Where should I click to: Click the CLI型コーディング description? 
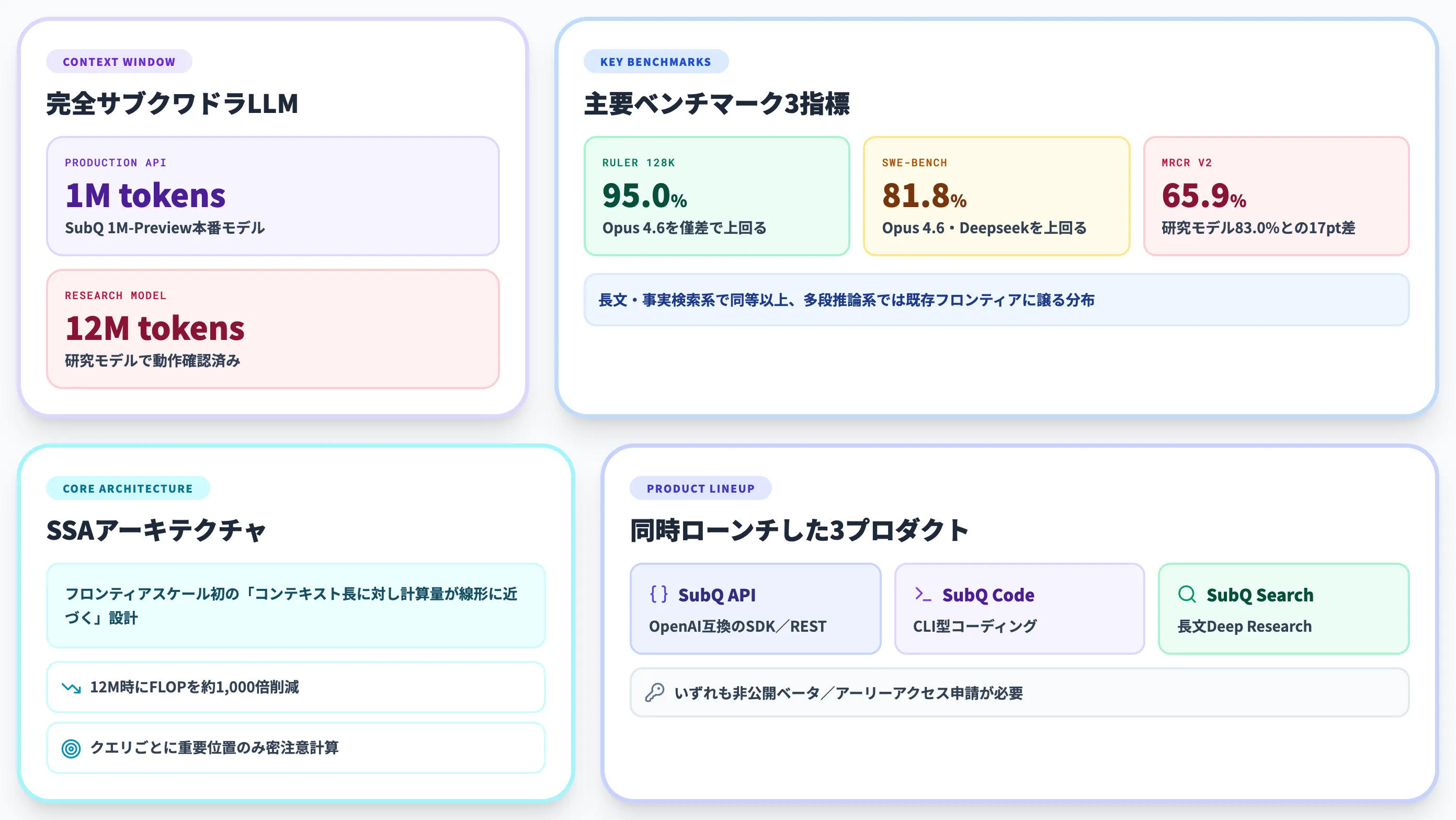click(x=975, y=626)
